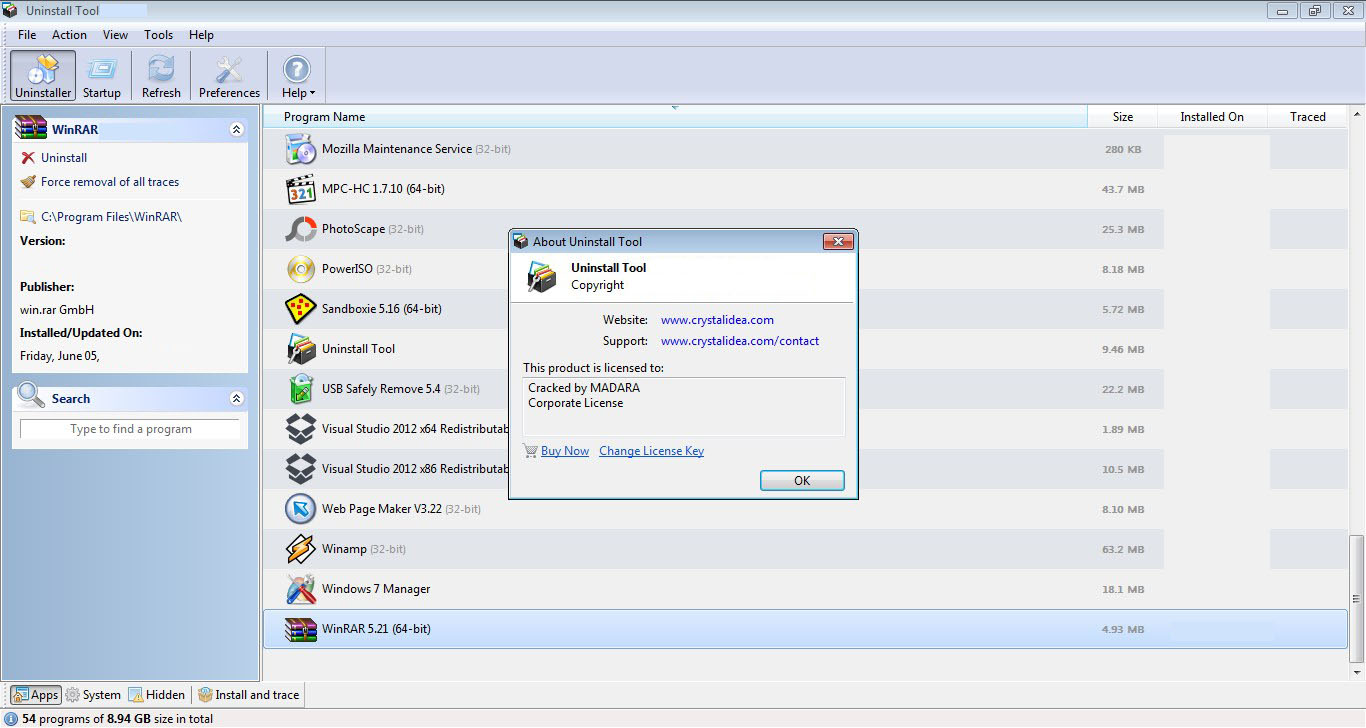Expand the Help toolbar dropdown

pos(297,76)
